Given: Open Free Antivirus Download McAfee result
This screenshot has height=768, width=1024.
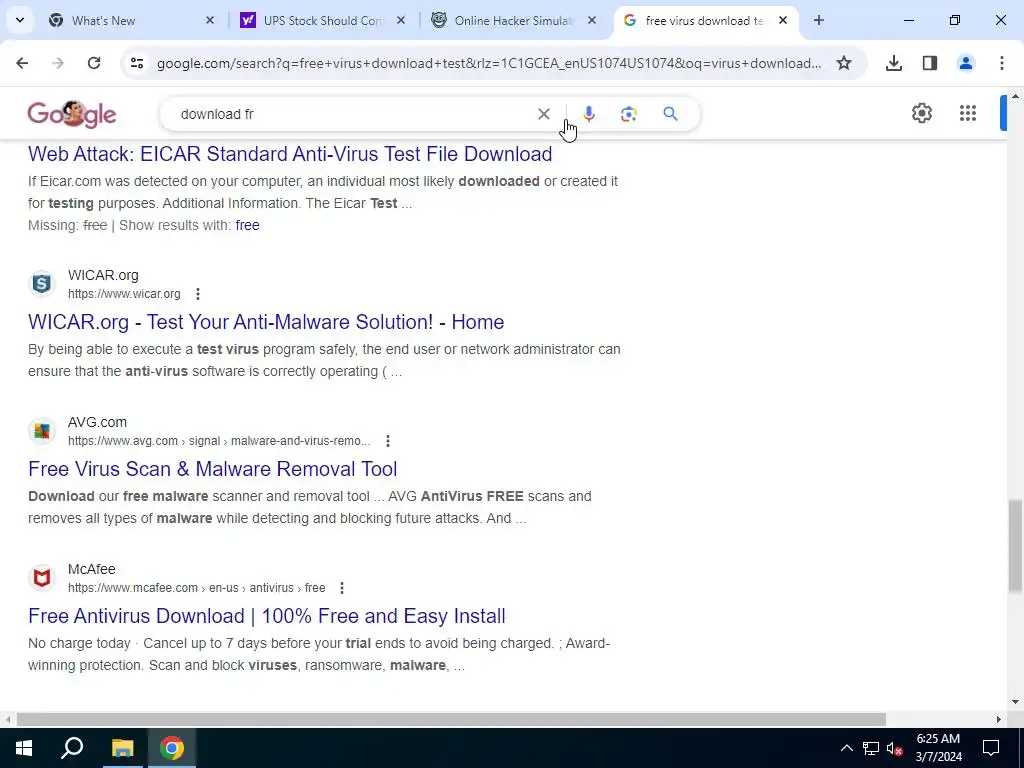Looking at the screenshot, I should tap(266, 616).
